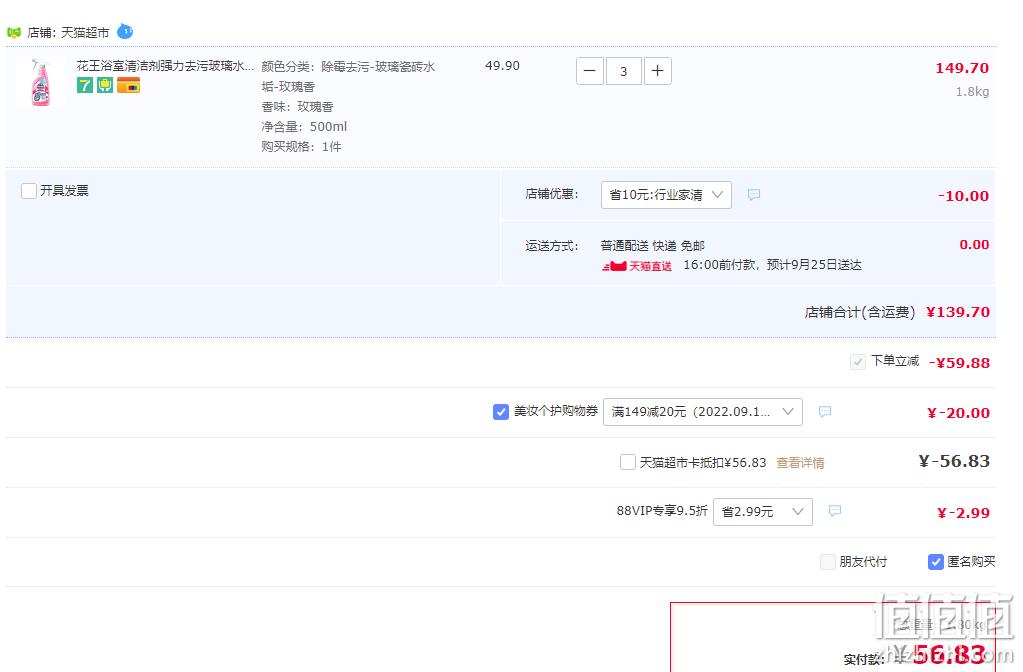Click the green Tmall Supermarket shop icon
The width and height of the screenshot is (1023, 672).
pyautogui.click(x=14, y=32)
